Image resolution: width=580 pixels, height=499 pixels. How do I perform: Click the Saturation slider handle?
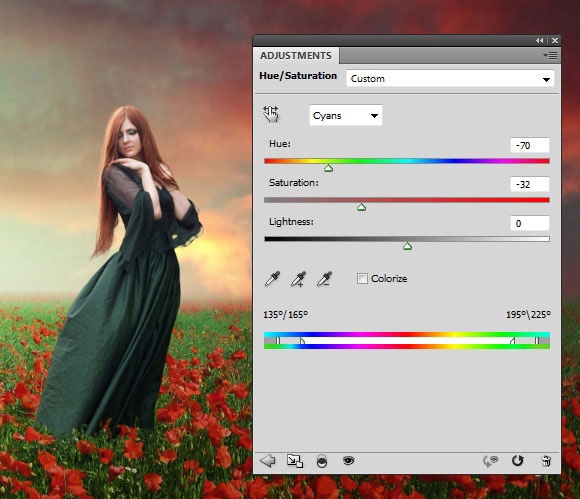(x=361, y=207)
